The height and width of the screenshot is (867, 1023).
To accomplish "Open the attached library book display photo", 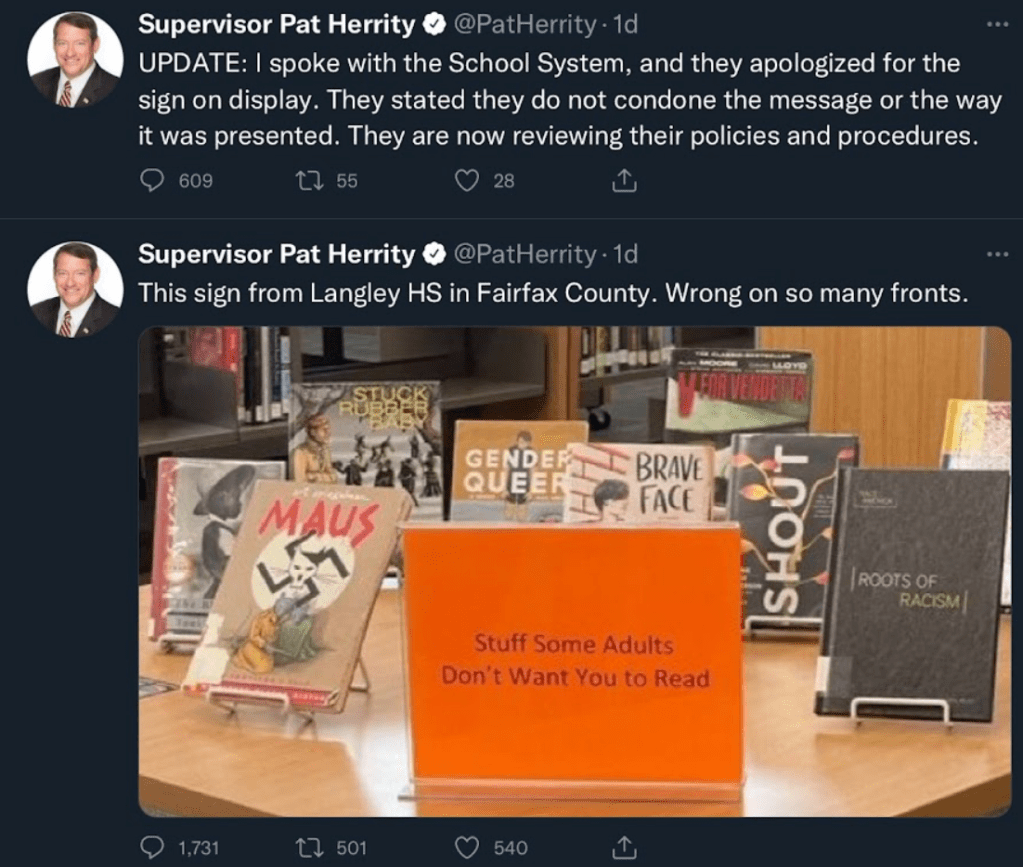I will point(575,571).
